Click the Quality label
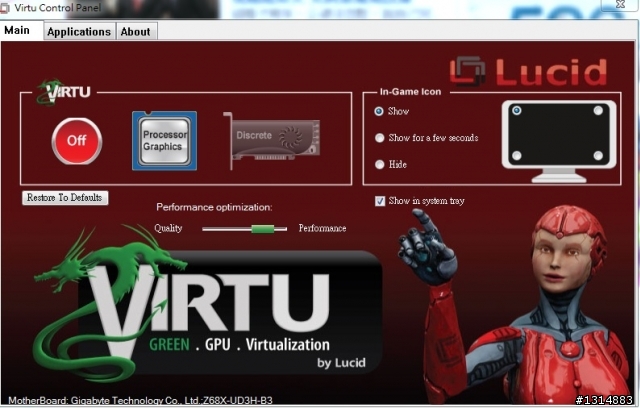This screenshot has height=408, width=640. [x=168, y=228]
